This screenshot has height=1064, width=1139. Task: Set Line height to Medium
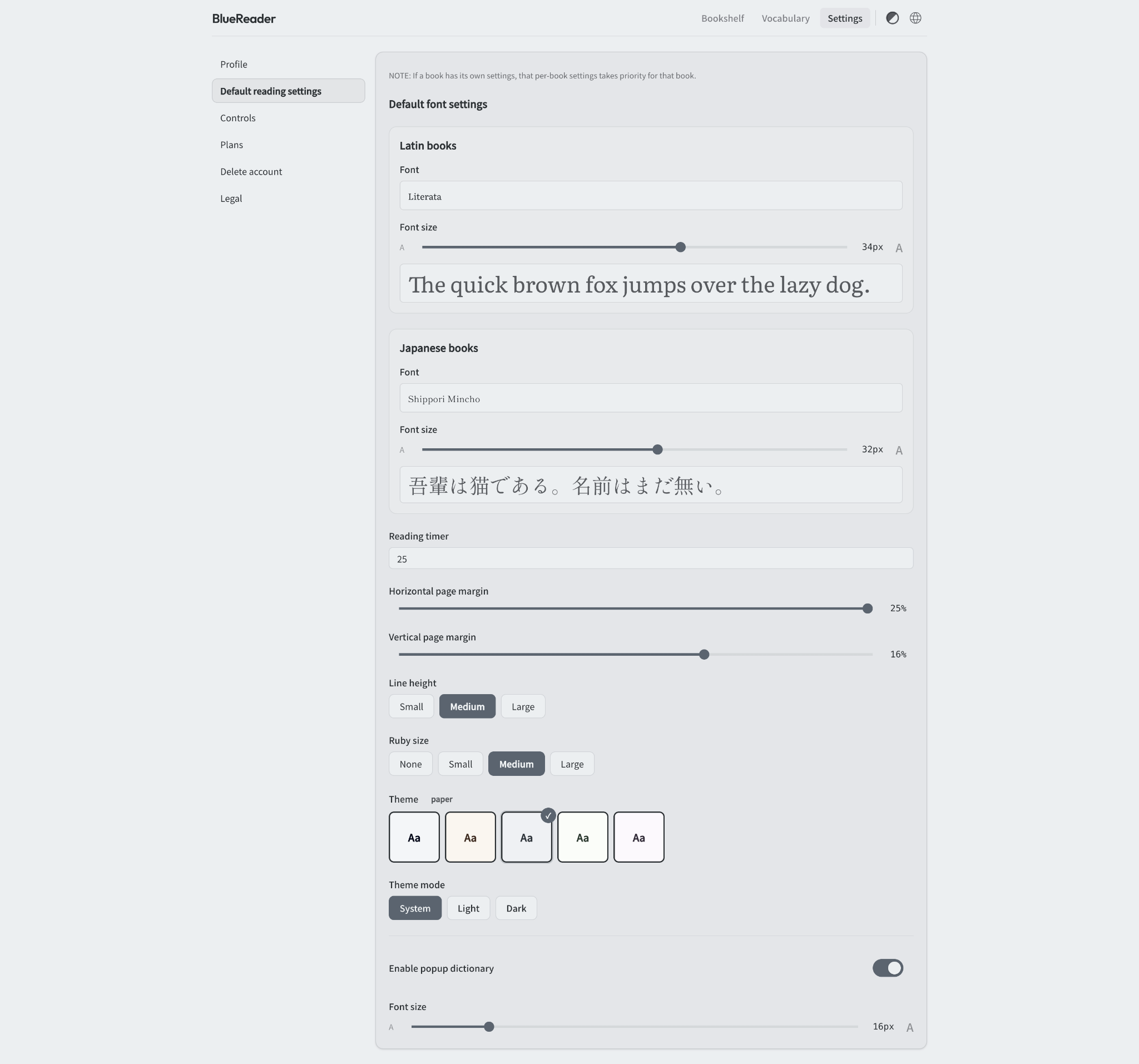(x=467, y=706)
